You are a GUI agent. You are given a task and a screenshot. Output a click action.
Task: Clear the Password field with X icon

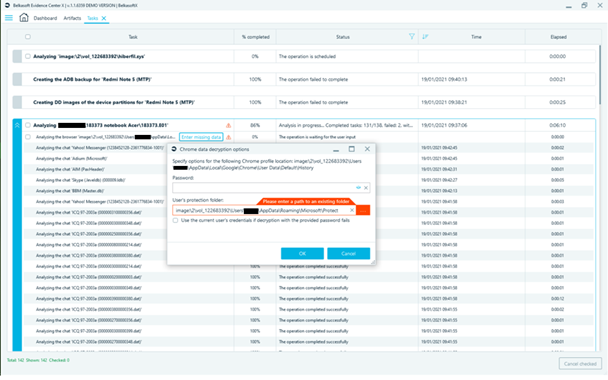[366, 188]
